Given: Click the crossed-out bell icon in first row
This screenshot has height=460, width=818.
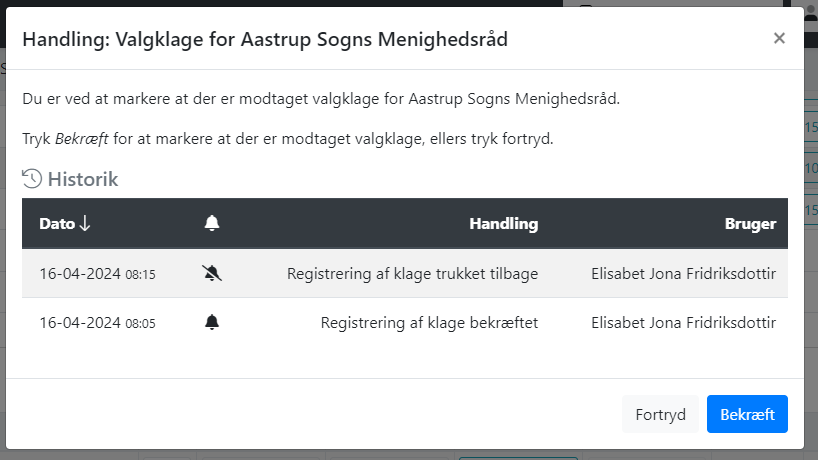Looking at the screenshot, I should (x=212, y=273).
